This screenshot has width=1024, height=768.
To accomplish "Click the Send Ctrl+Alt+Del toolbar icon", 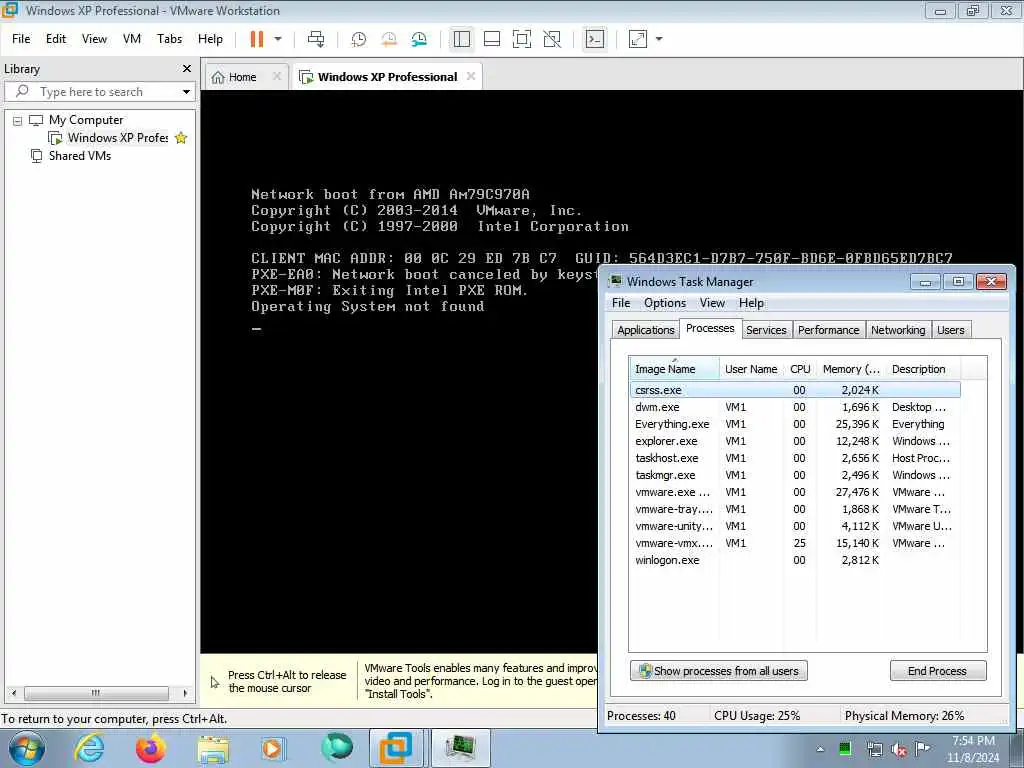I will point(316,39).
